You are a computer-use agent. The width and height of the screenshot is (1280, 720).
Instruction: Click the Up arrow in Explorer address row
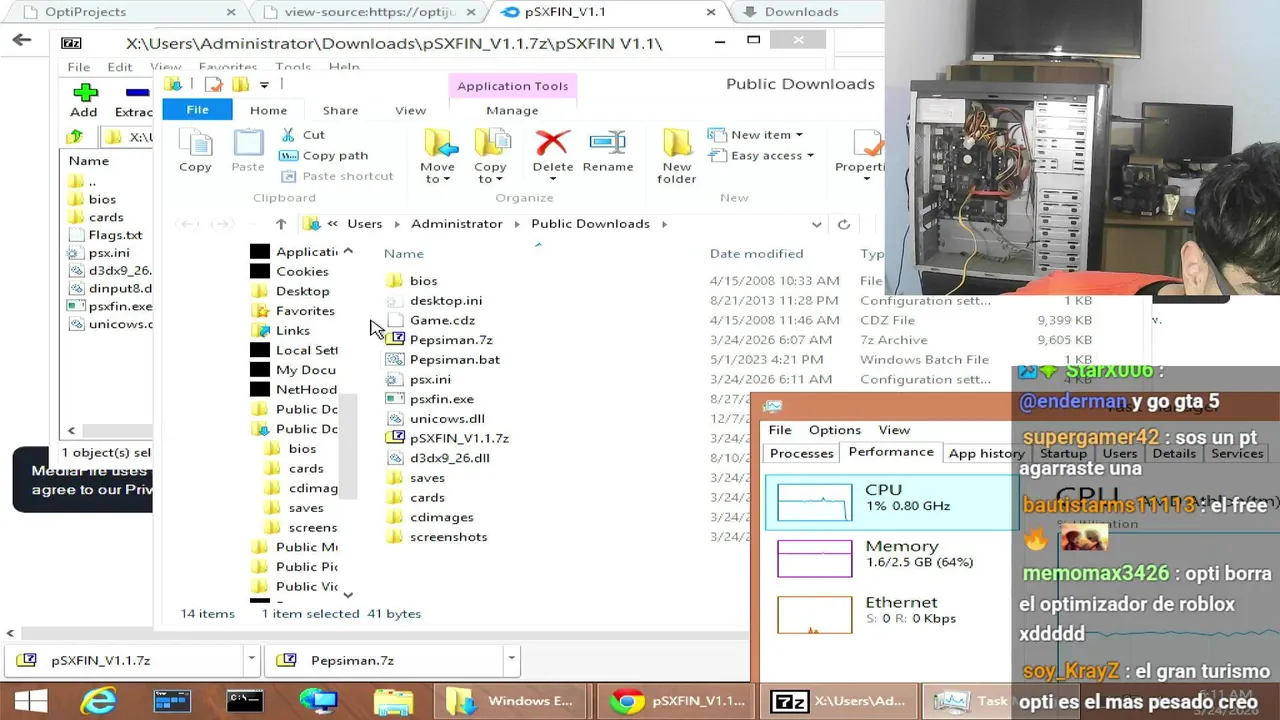[281, 224]
